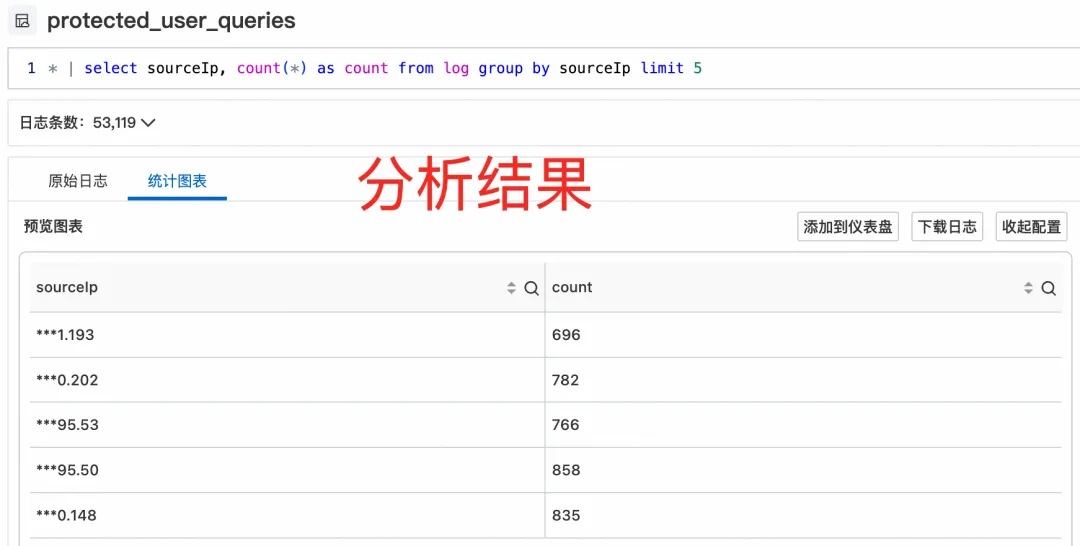
Task: Click the ***0.202 row entry
Action: (x=67, y=380)
